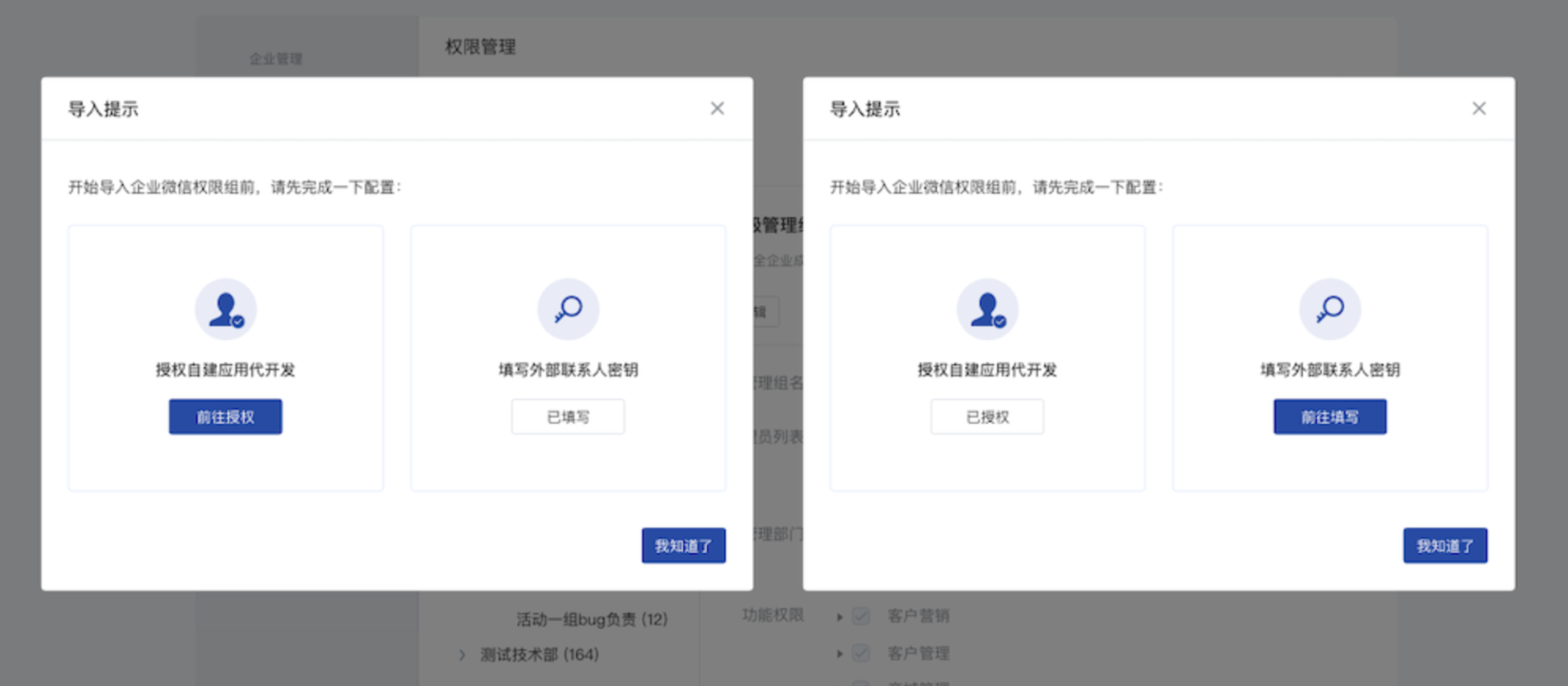Click the 填写外部联系人密钥 text above the 已填写 button
Image resolution: width=1568 pixels, height=686 pixels.
pyautogui.click(x=568, y=370)
